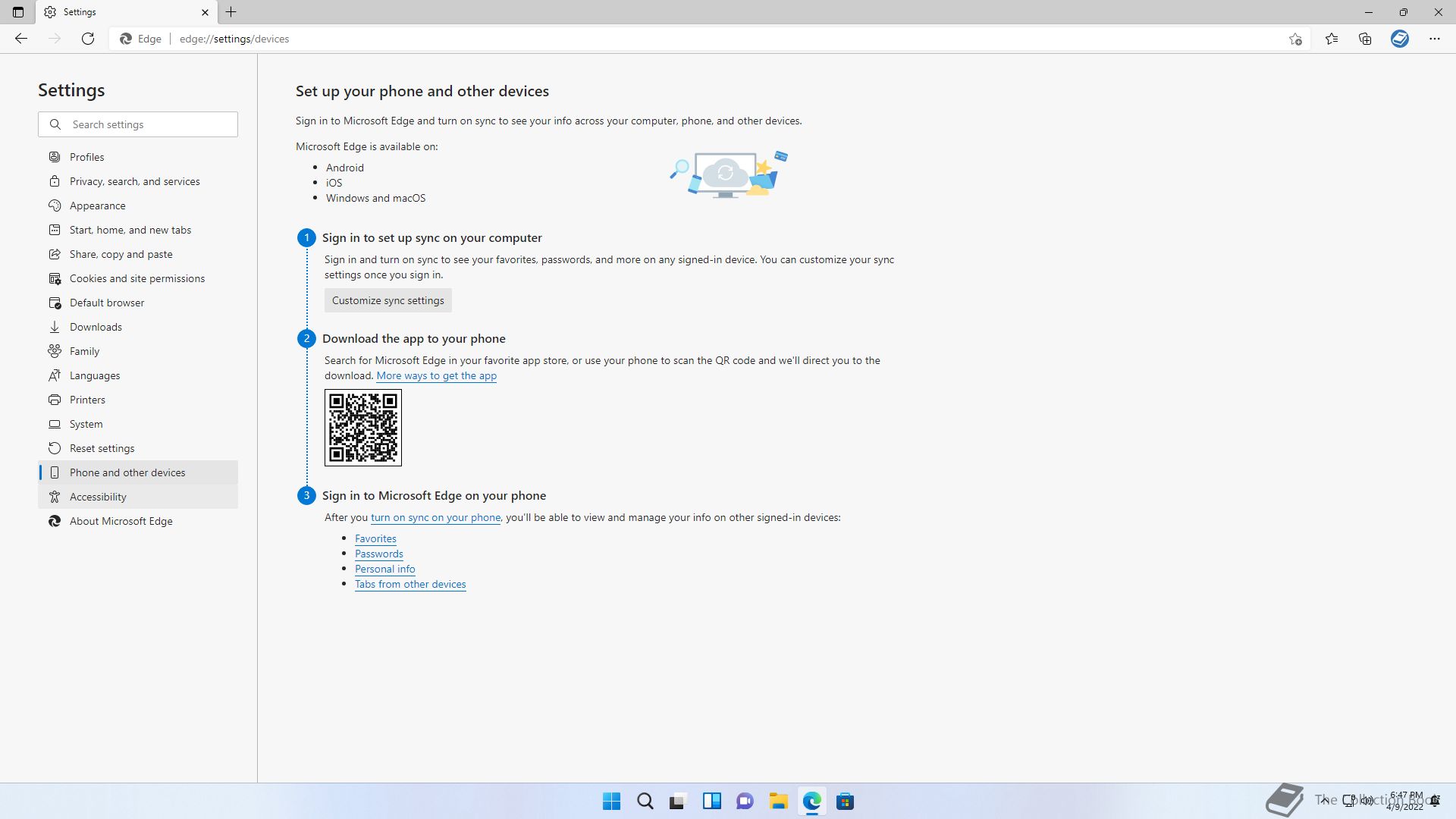Viewport: 1456px width, 819px height.
Task: Open the Windows Start menu
Action: coord(611,801)
